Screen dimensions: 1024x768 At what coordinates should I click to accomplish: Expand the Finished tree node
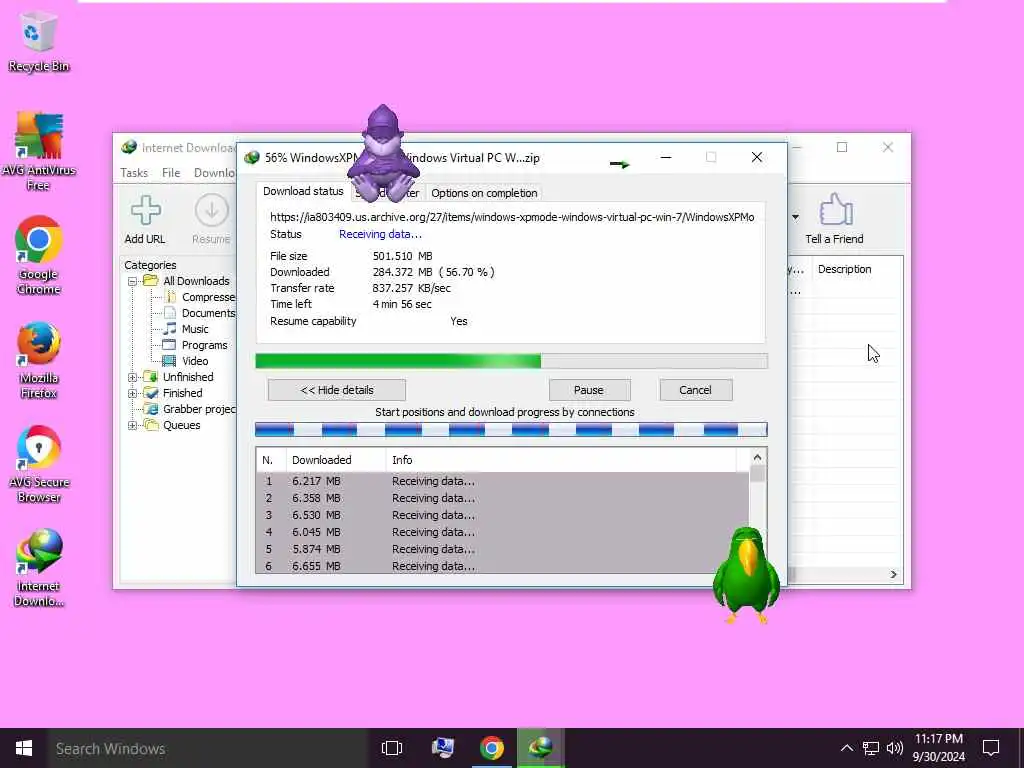pyautogui.click(x=133, y=393)
